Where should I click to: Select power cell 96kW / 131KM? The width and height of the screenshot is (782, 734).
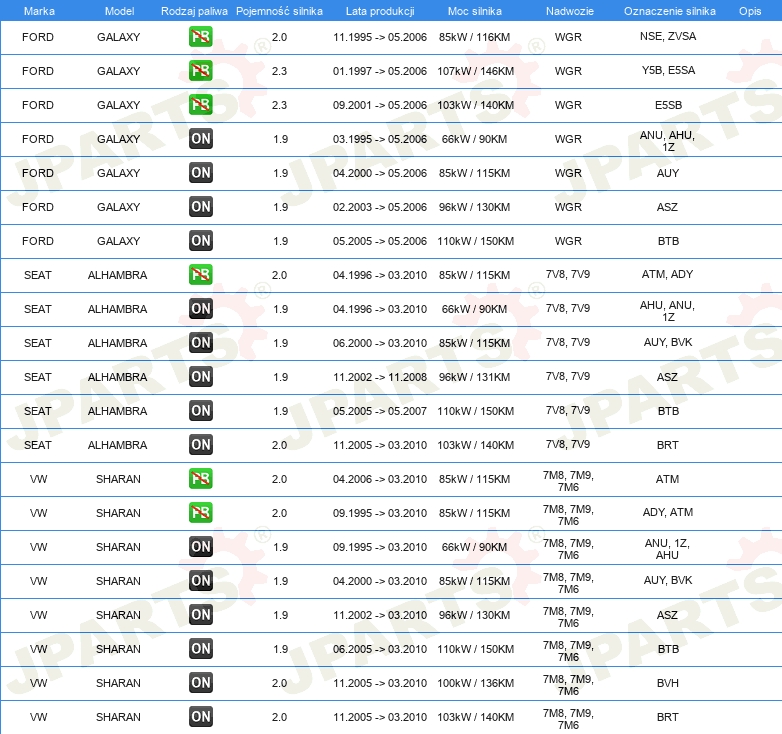(474, 377)
